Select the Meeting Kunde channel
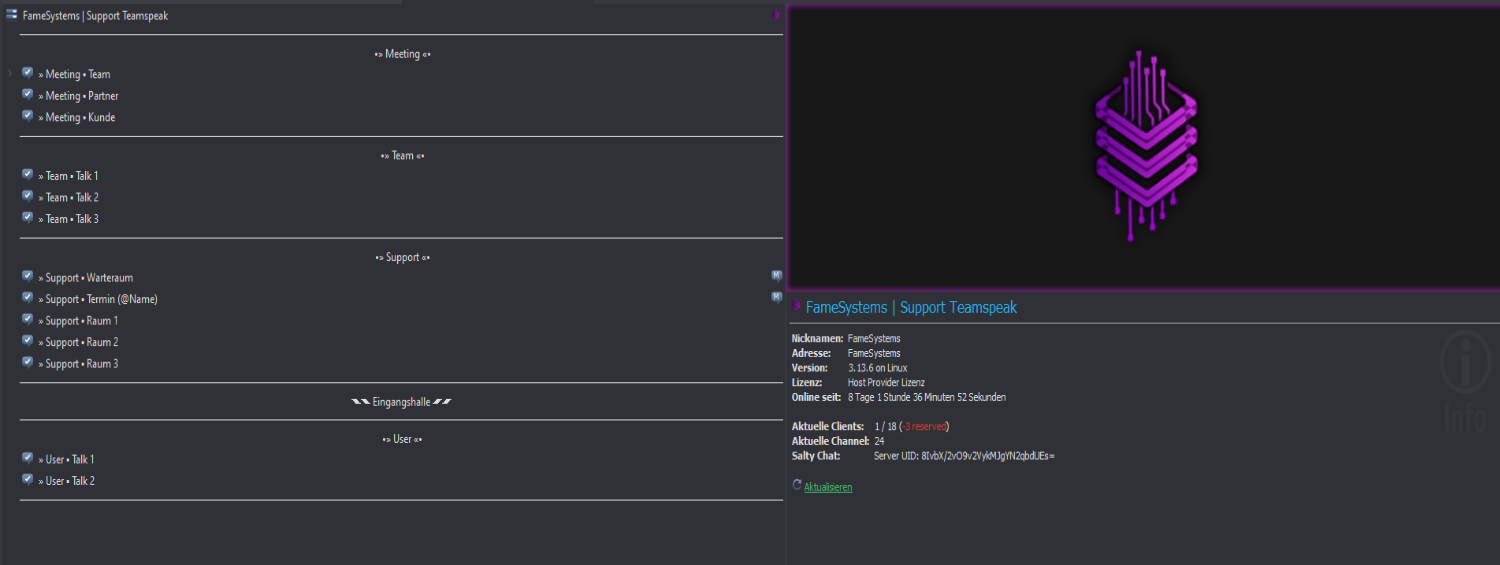The width and height of the screenshot is (1500, 565). tap(80, 118)
